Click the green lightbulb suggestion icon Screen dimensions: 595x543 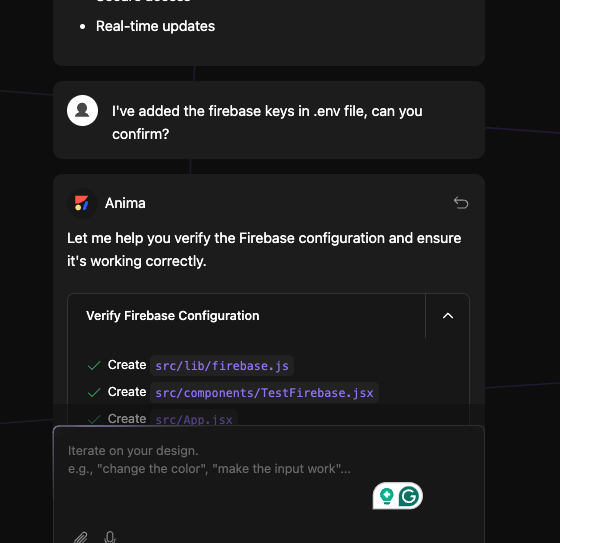pos(386,496)
